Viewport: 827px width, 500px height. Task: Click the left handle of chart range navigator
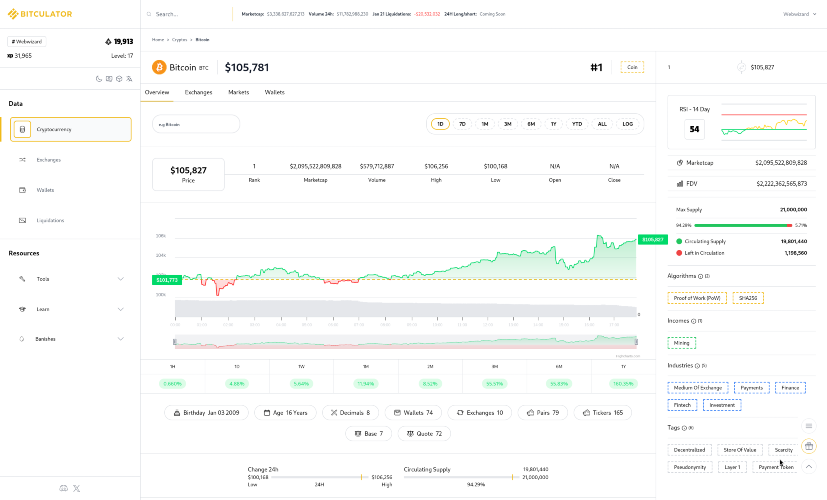click(x=175, y=342)
